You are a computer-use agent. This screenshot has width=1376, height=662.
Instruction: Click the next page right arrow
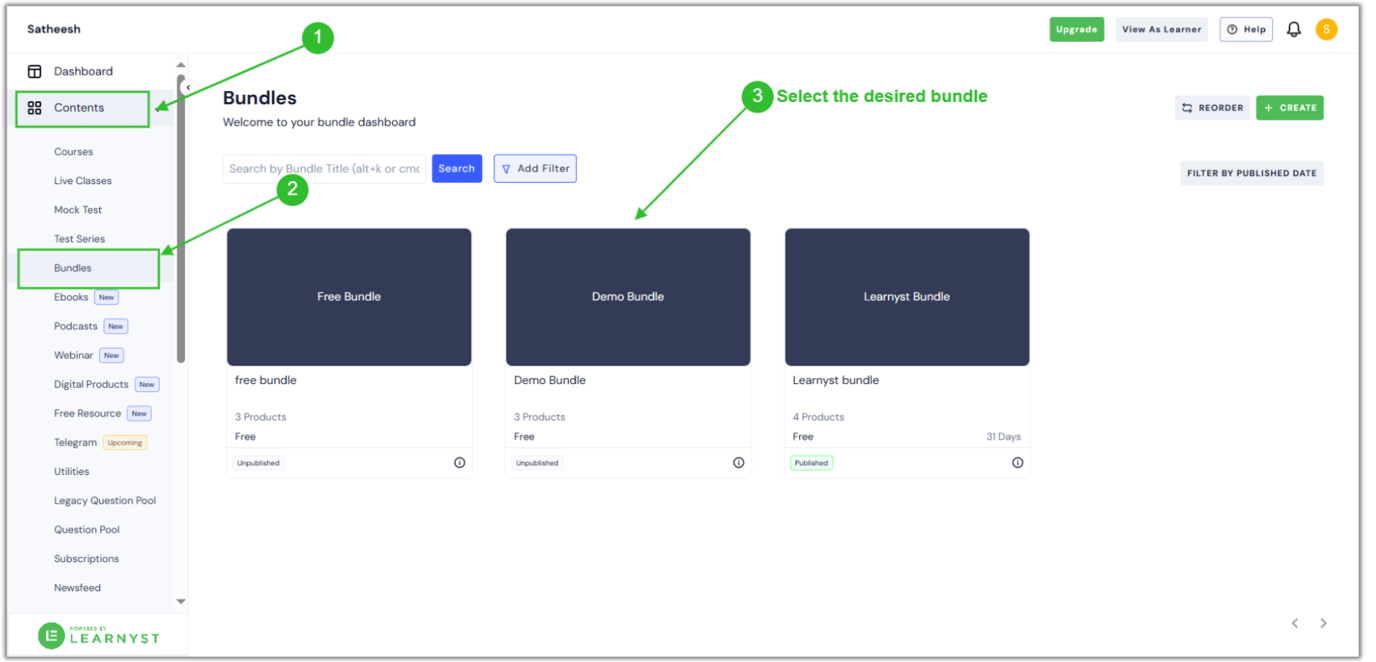click(1322, 622)
